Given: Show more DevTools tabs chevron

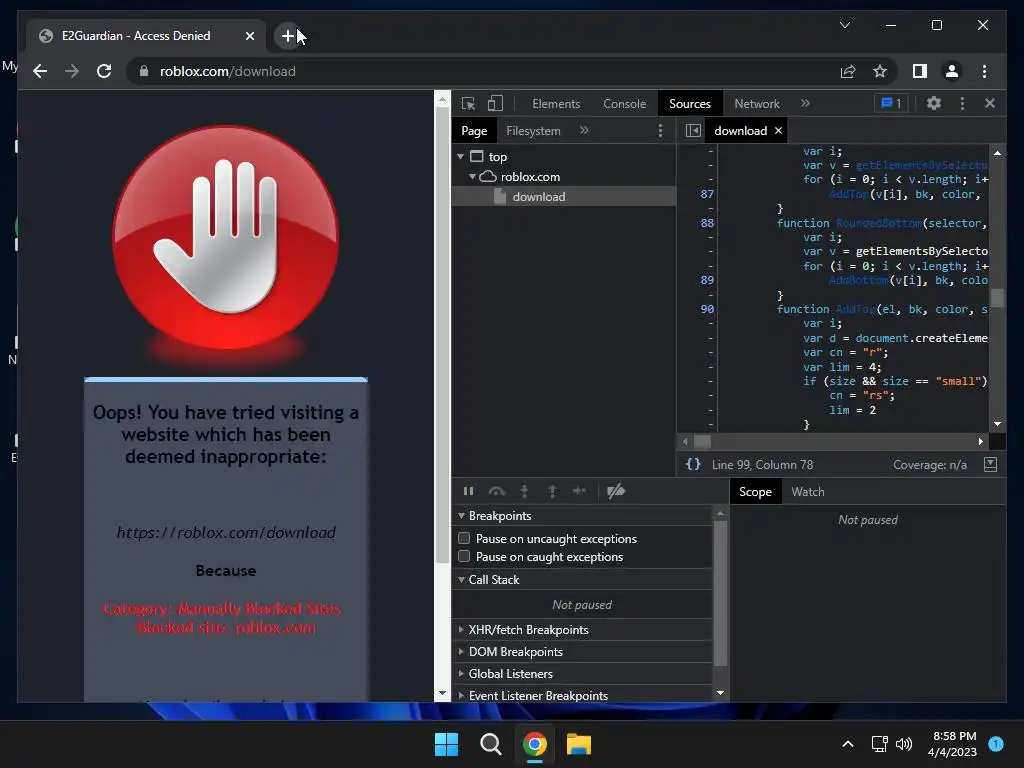Looking at the screenshot, I should pos(805,103).
